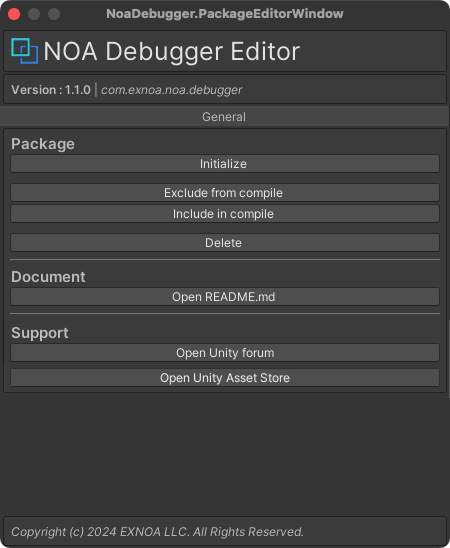Choose Include in compile

point(225,214)
